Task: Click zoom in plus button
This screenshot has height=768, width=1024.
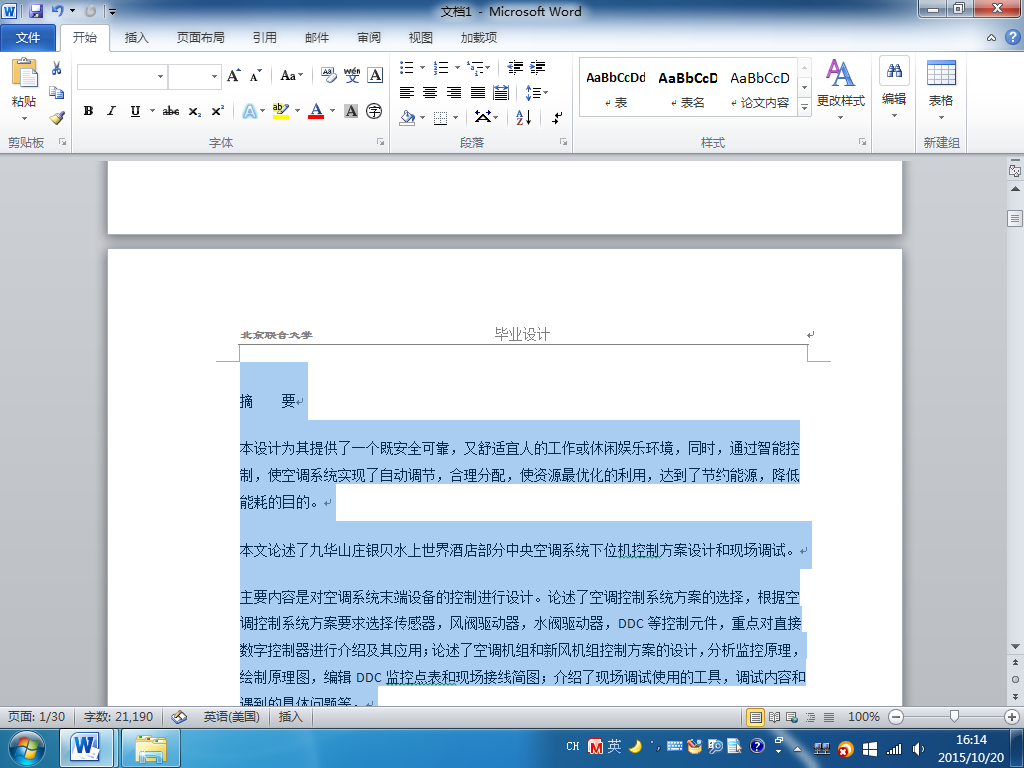Action: [1012, 717]
